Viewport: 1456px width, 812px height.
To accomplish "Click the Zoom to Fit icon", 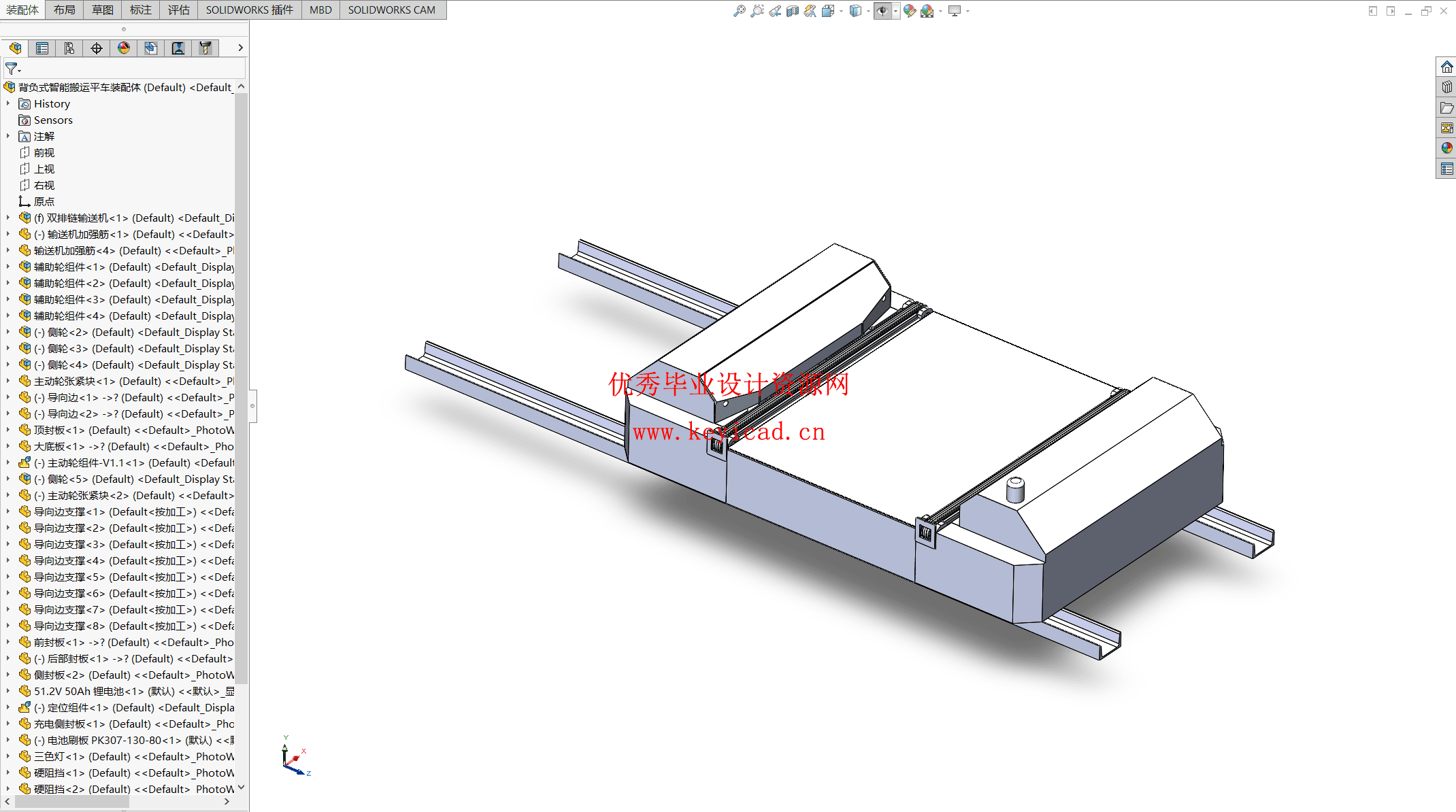I will point(740,11).
